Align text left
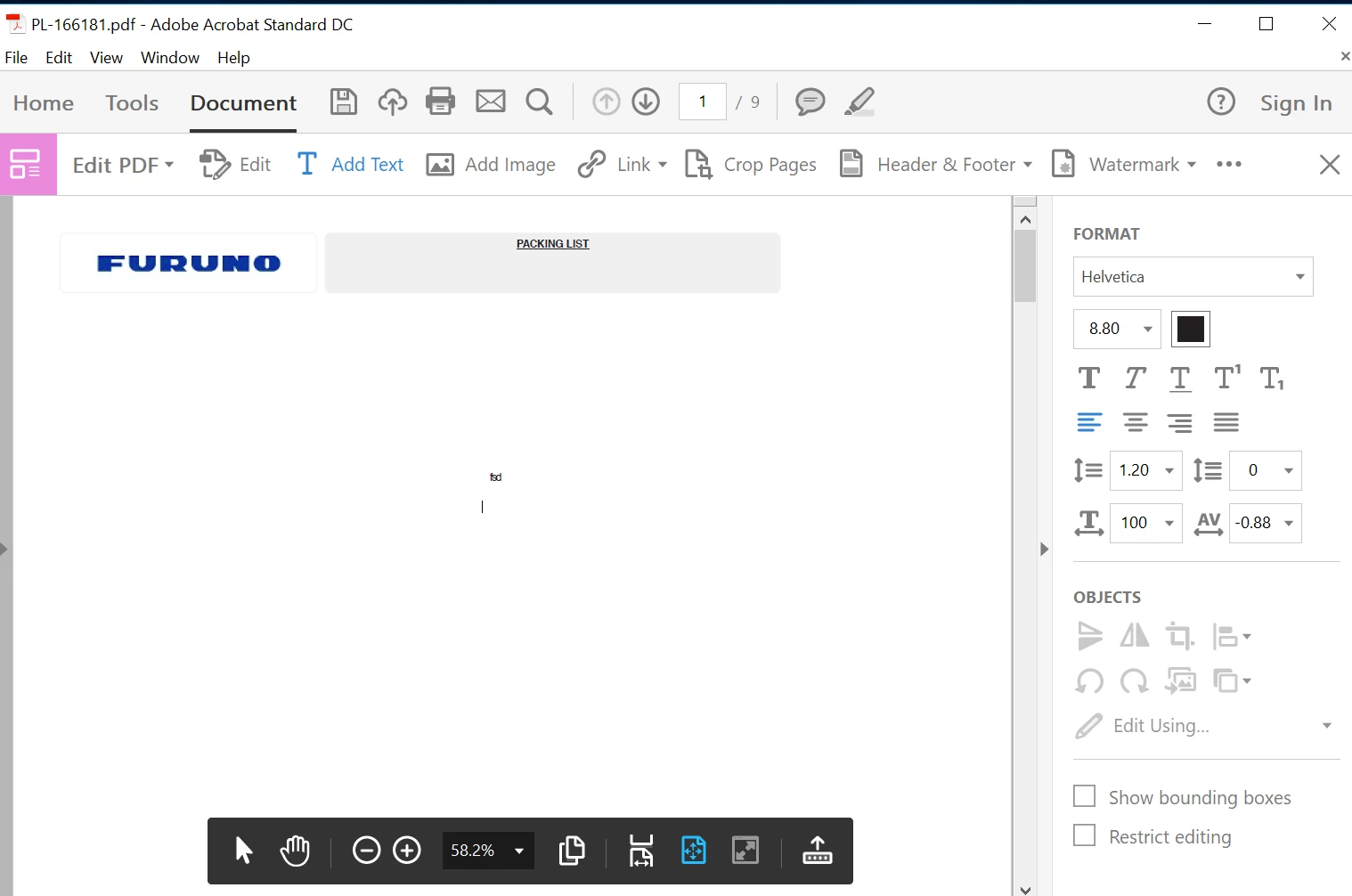Viewport: 1352px width, 896px height. pyautogui.click(x=1089, y=422)
